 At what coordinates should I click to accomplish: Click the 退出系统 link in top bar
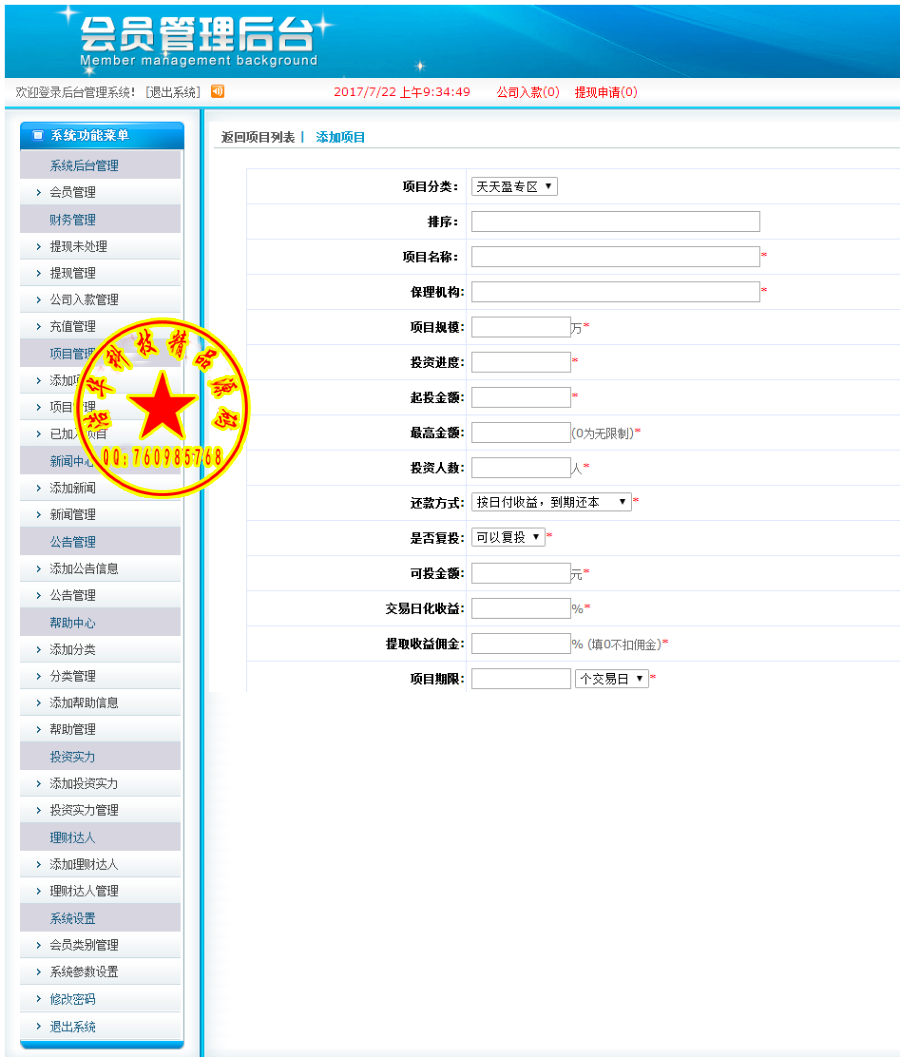click(173, 92)
